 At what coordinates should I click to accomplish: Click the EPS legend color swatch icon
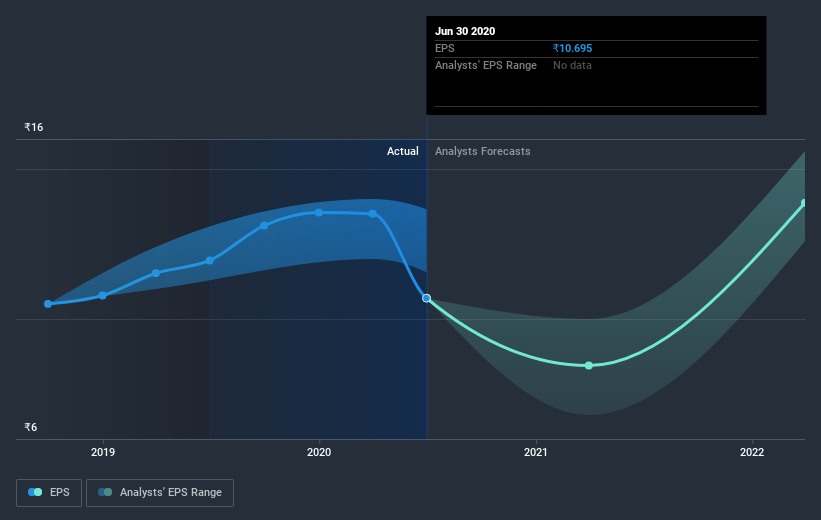pos(35,492)
